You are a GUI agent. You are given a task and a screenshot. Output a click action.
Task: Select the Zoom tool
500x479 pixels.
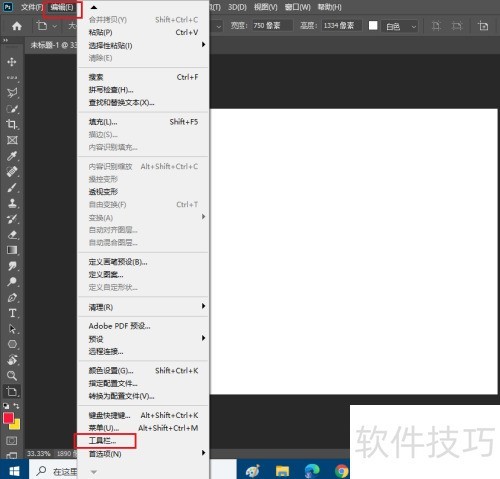(x=12, y=376)
